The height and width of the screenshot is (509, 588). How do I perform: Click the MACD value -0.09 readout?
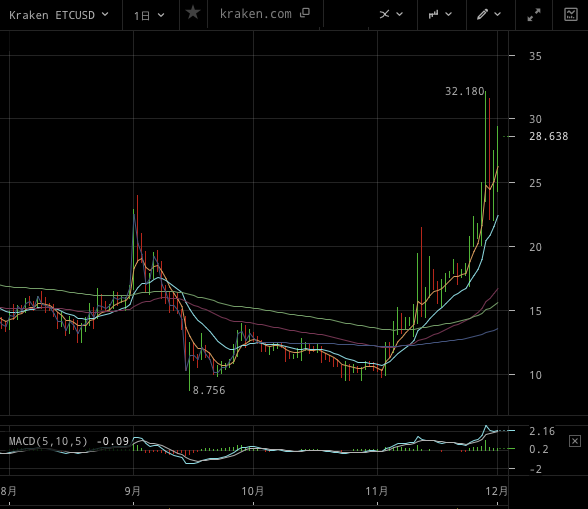pyautogui.click(x=113, y=441)
